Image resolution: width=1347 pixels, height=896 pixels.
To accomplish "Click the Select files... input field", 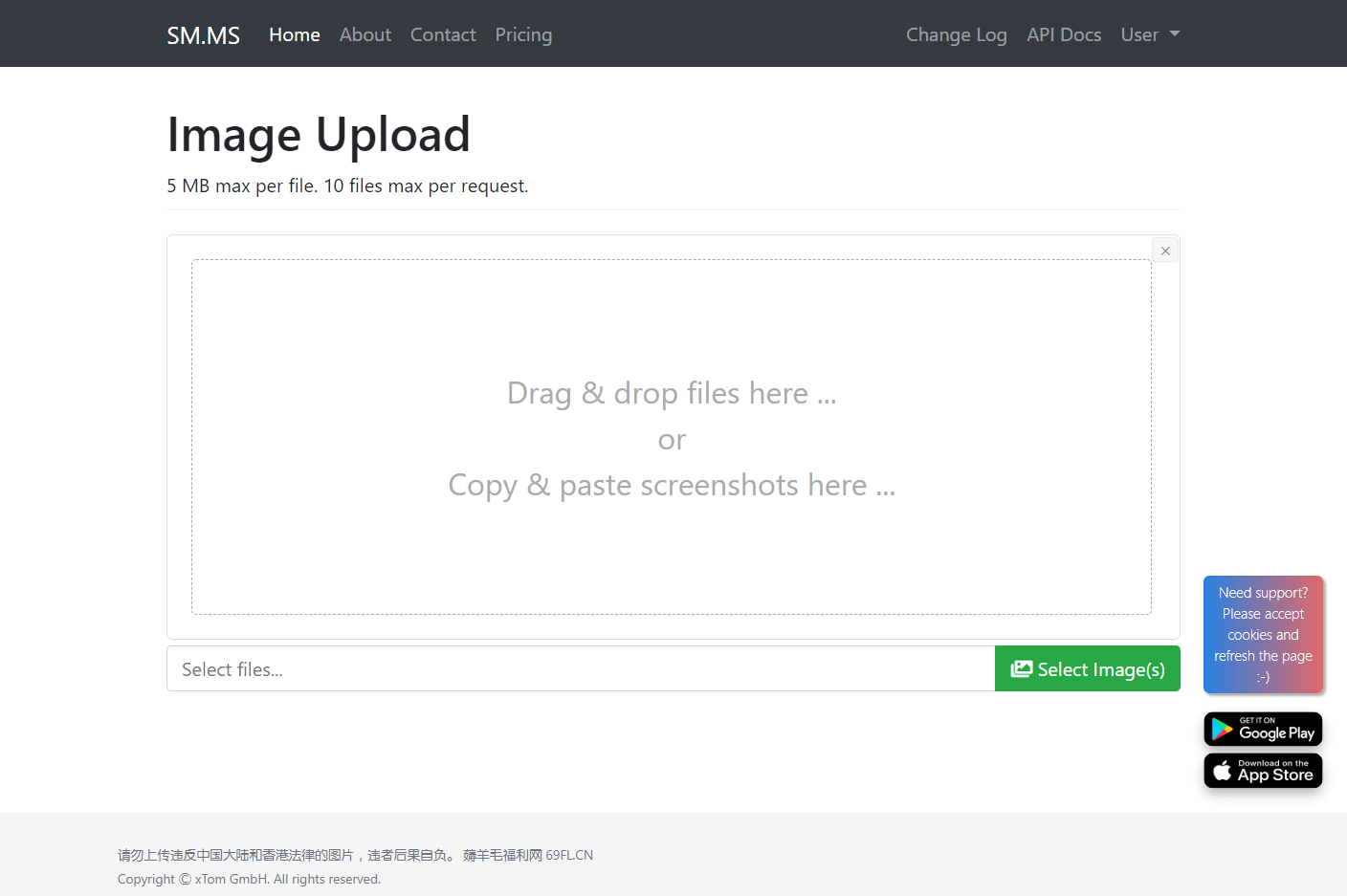I will coord(581,668).
